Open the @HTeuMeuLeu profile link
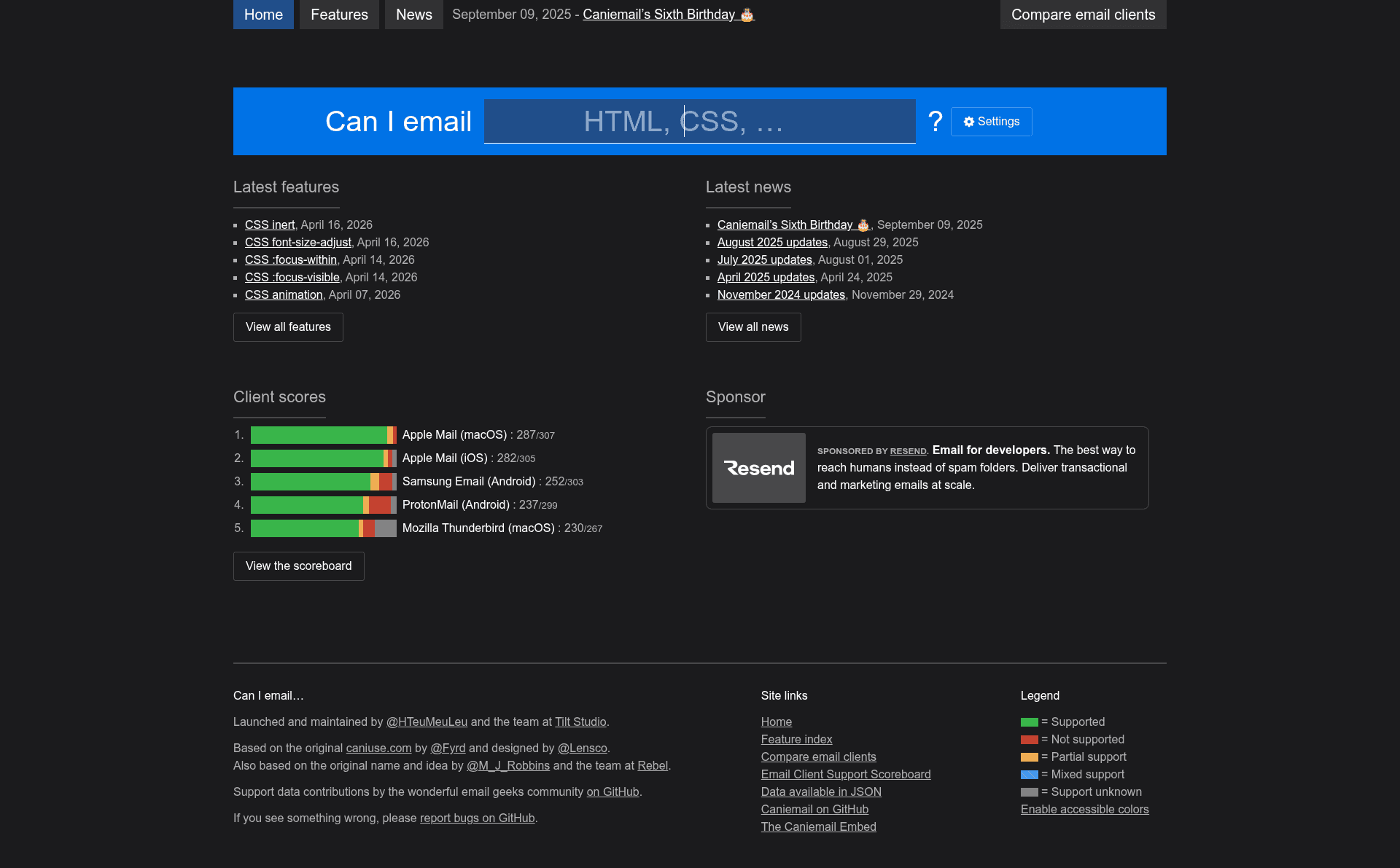Image resolution: width=1400 pixels, height=868 pixels. tap(427, 722)
